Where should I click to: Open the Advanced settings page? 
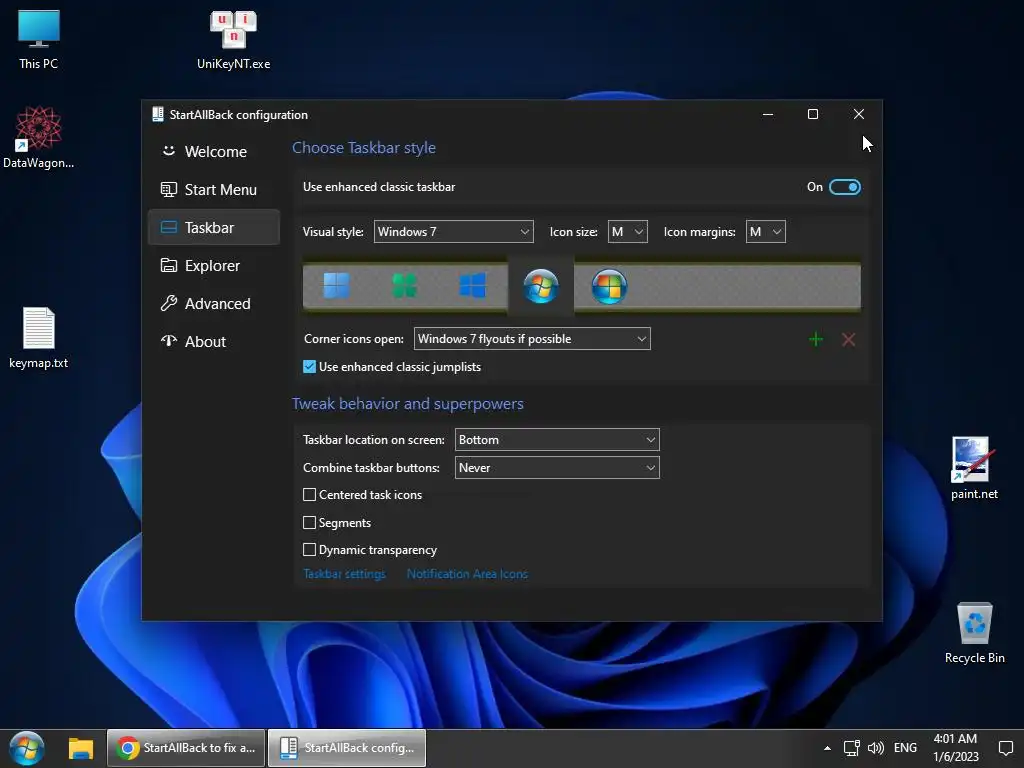[x=214, y=304]
